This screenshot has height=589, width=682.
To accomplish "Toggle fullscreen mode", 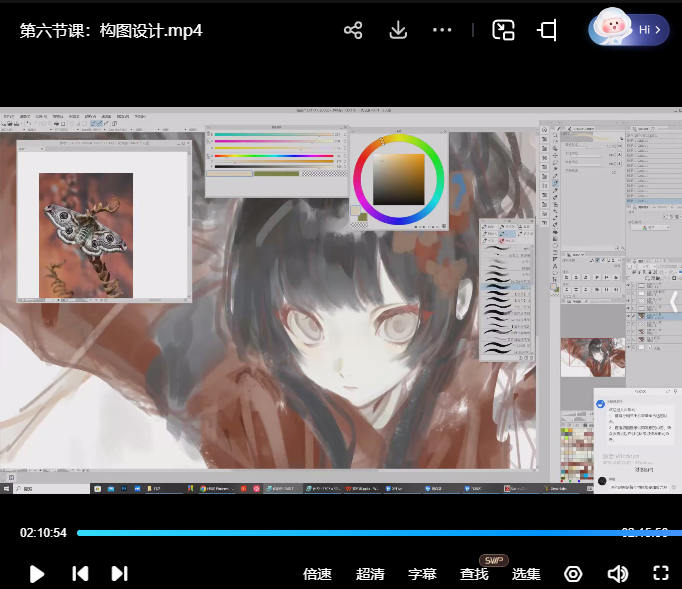I will coord(660,573).
